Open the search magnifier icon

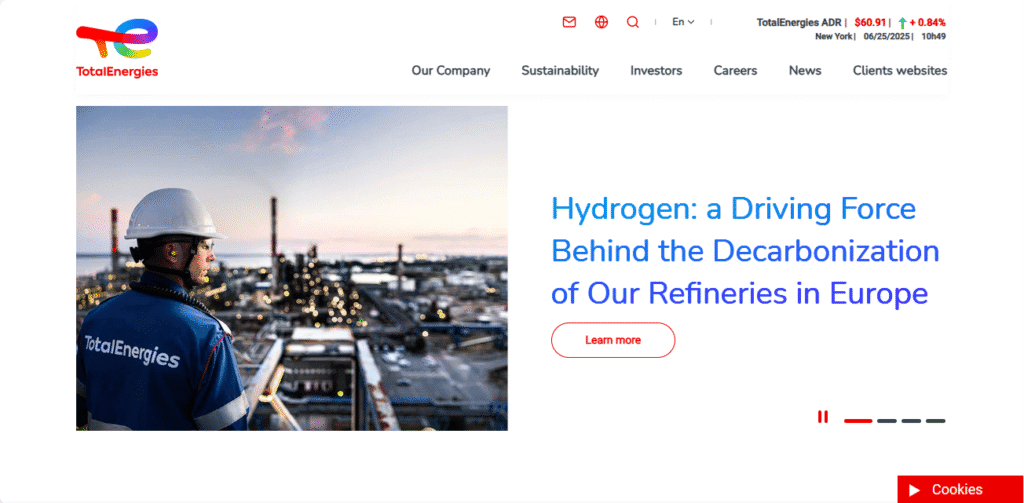coord(633,22)
